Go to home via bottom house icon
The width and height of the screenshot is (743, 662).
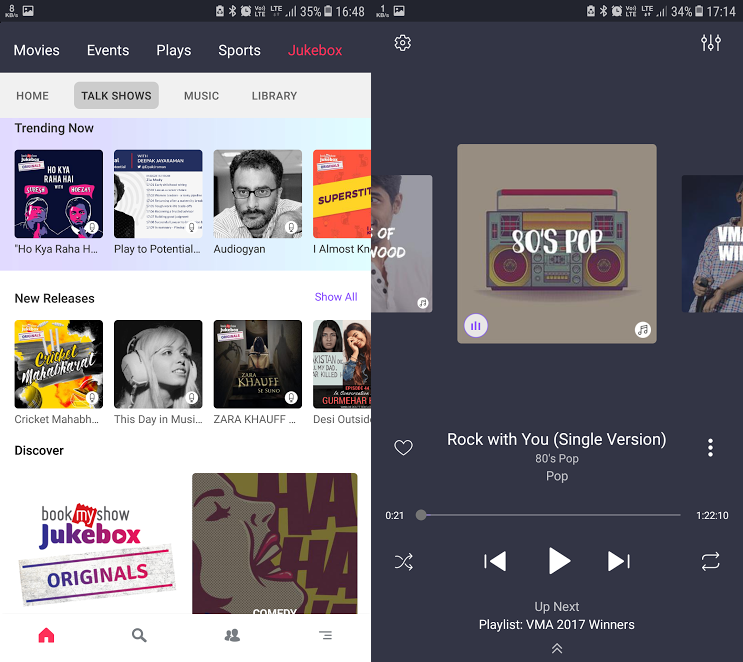coord(46,635)
